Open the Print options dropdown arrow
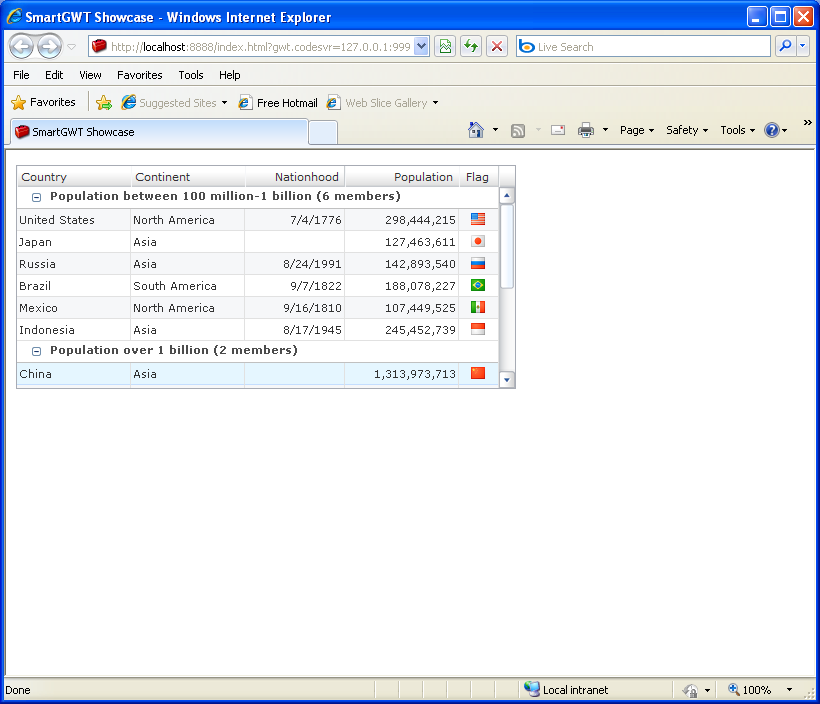The height and width of the screenshot is (704, 820). point(605,130)
